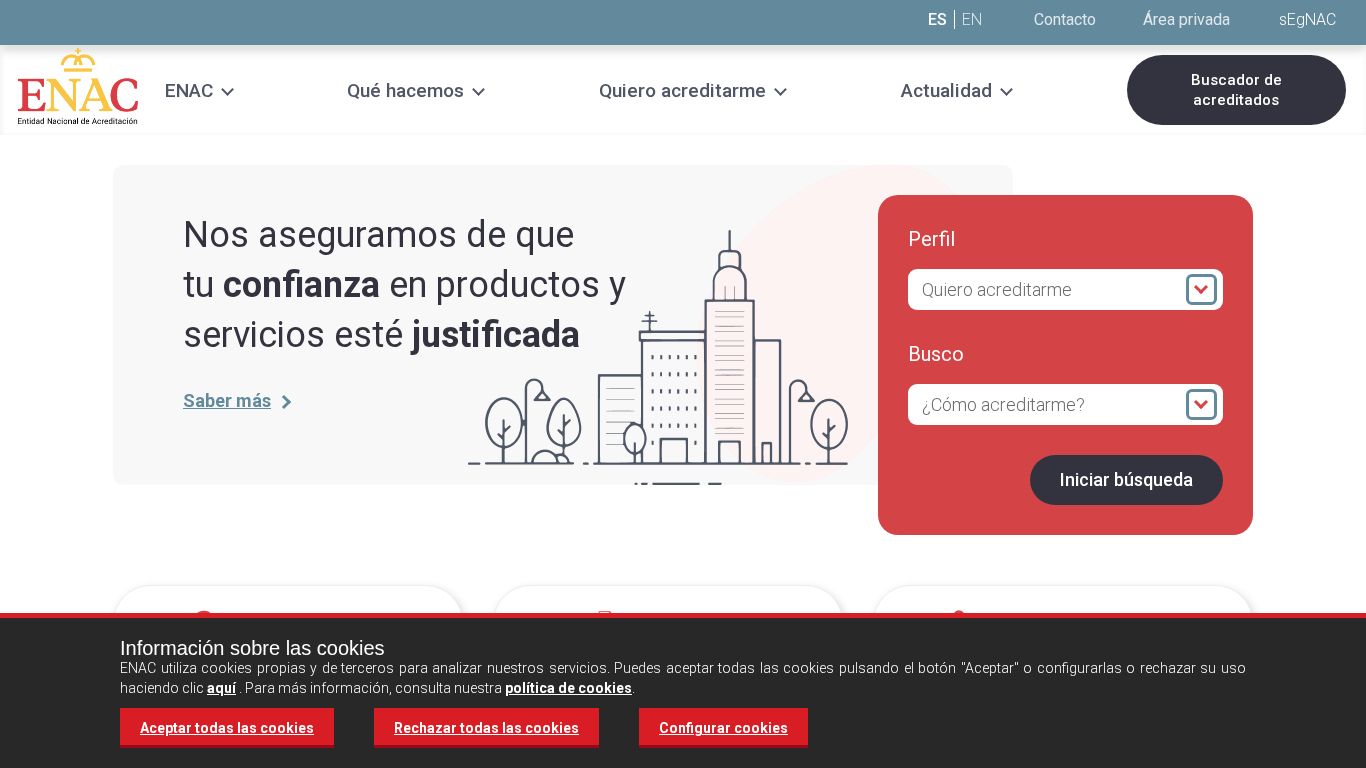Switch language to EN
Image resolution: width=1366 pixels, height=768 pixels.
pos(972,19)
